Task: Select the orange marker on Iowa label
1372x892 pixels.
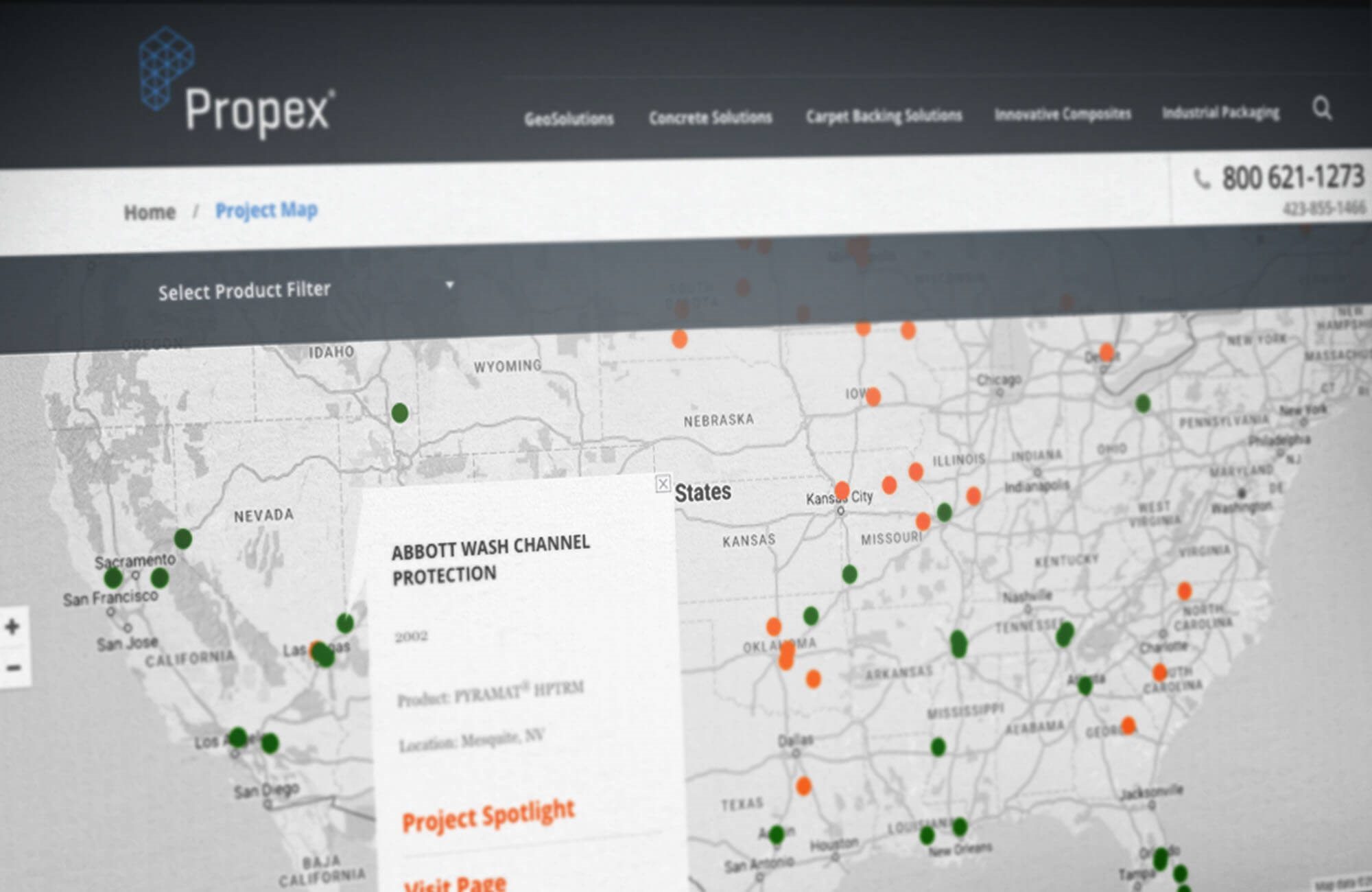Action: click(873, 397)
